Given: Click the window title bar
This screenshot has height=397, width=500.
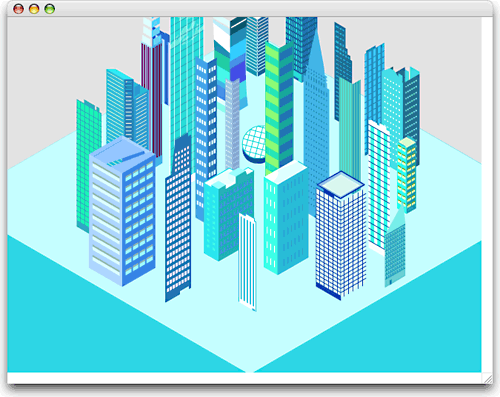Looking at the screenshot, I should pyautogui.click(x=250, y=9).
